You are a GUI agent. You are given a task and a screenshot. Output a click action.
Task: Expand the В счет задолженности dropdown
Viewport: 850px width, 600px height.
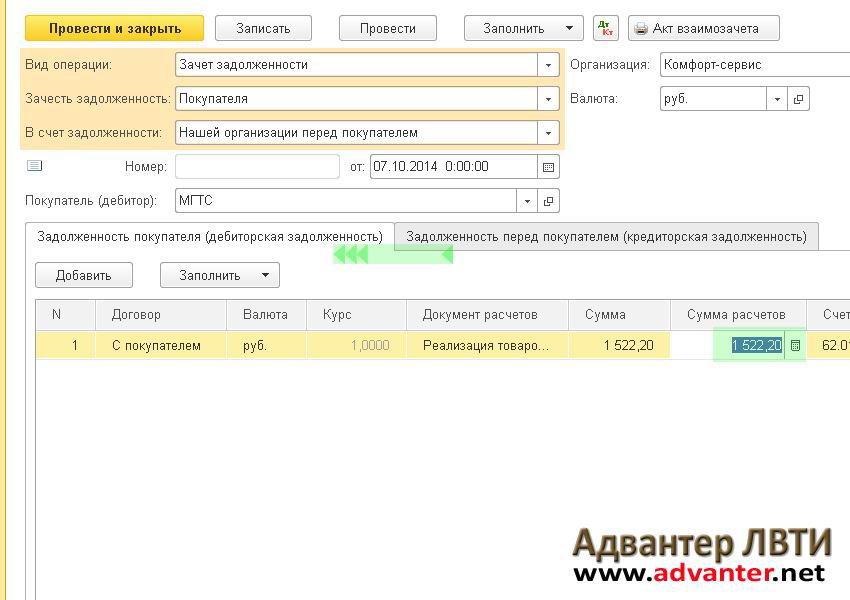548,133
